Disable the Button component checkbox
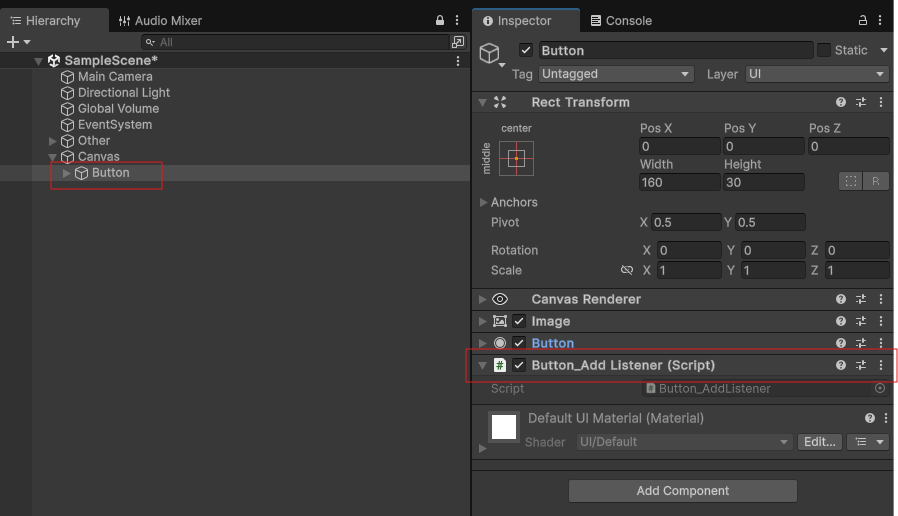Image resolution: width=898 pixels, height=516 pixels. pyautogui.click(x=519, y=343)
